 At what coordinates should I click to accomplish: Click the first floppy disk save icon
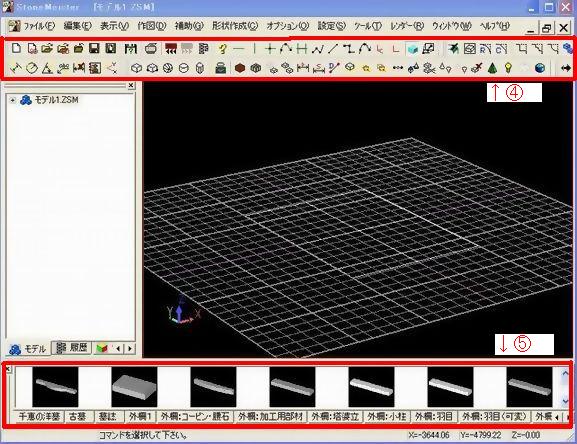[94, 48]
